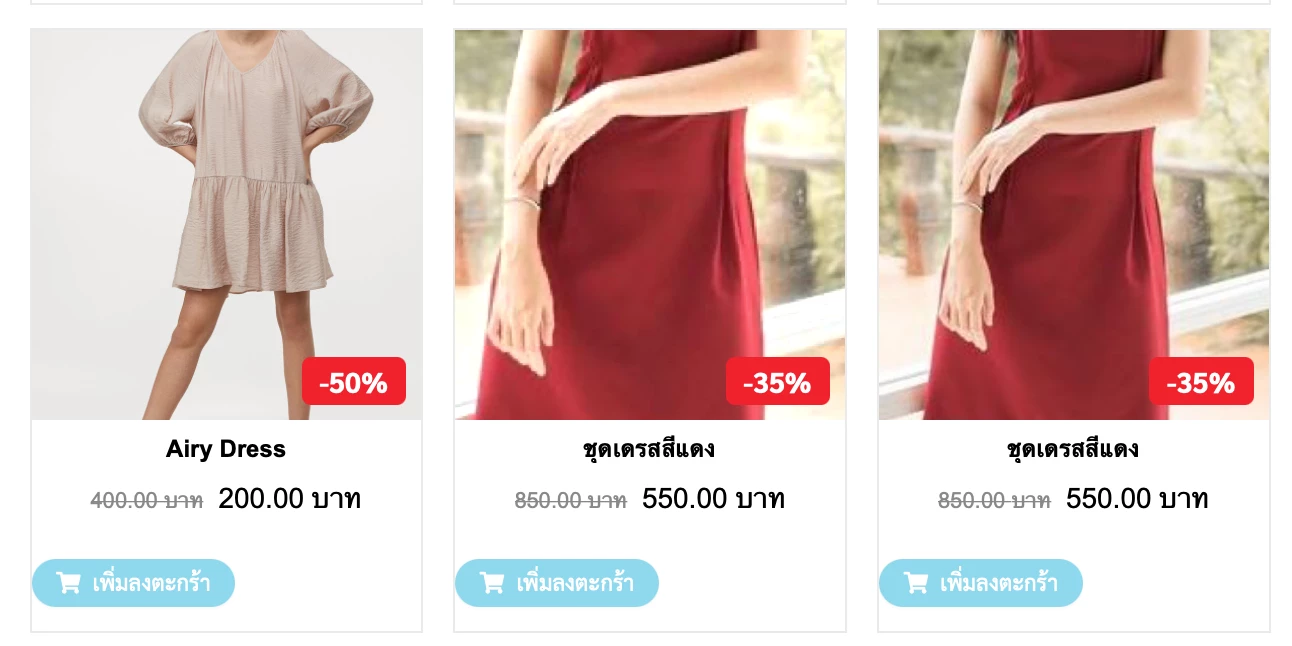Open the middle ชุดเดรสสีแดง product title
The width and height of the screenshot is (1292, 646).
649,449
